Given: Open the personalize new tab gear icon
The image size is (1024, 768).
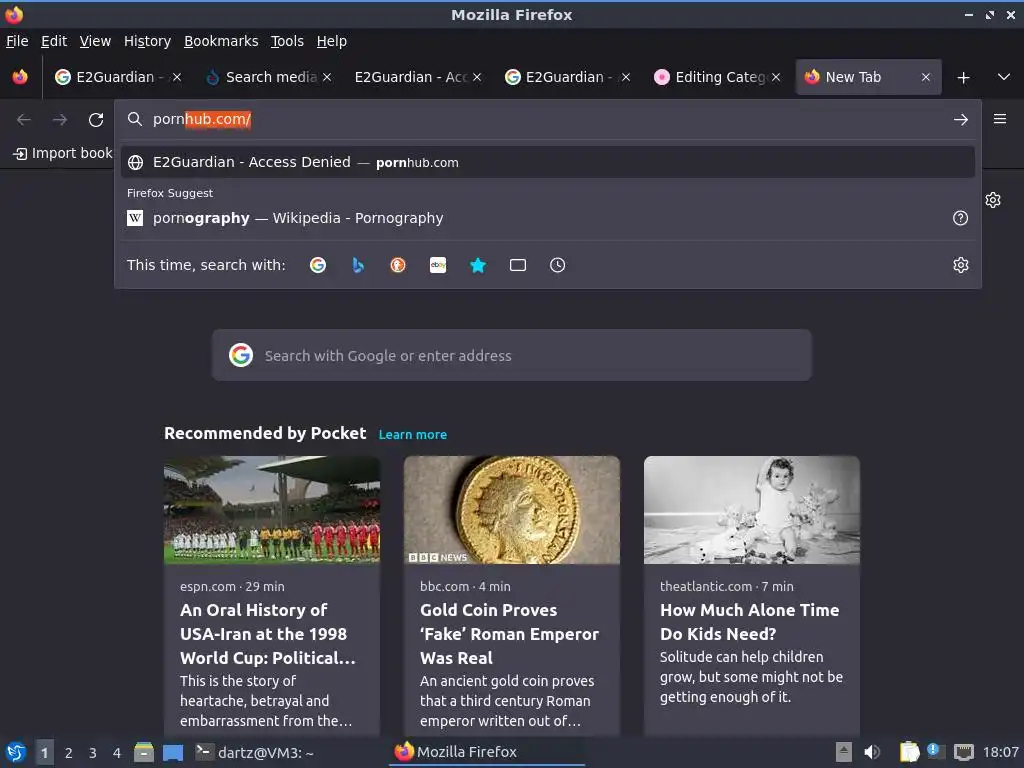Looking at the screenshot, I should pos(993,200).
